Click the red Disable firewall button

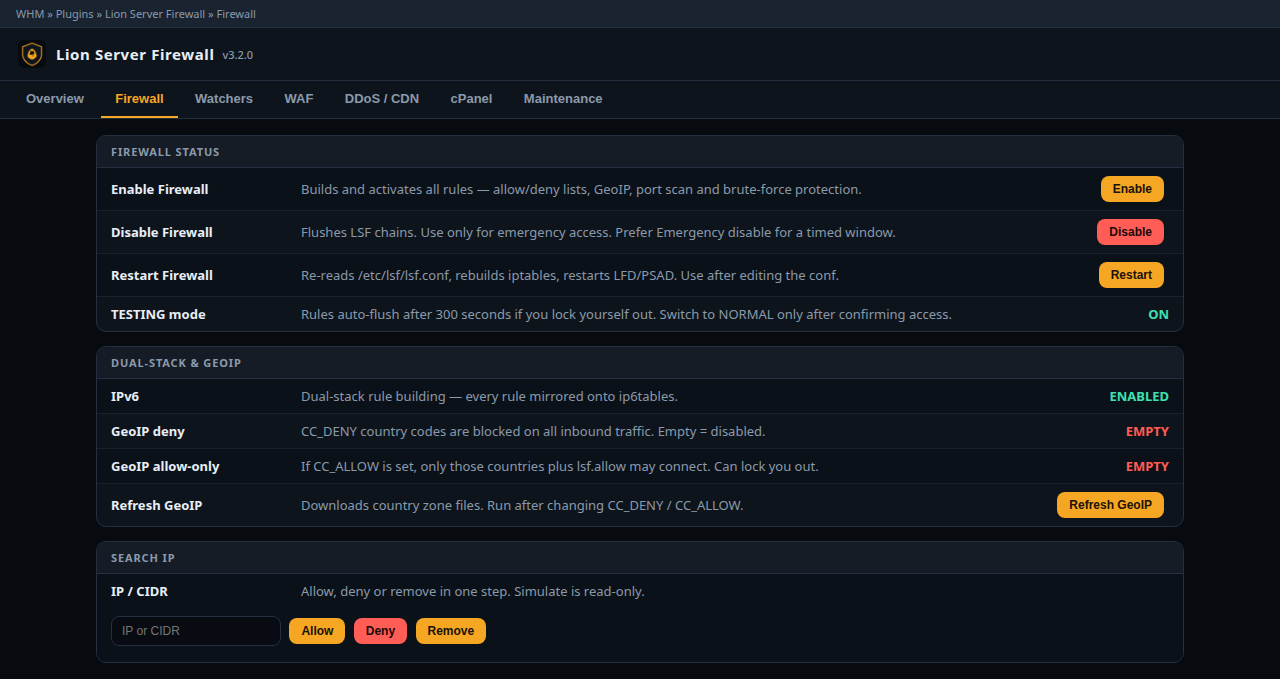(1130, 232)
